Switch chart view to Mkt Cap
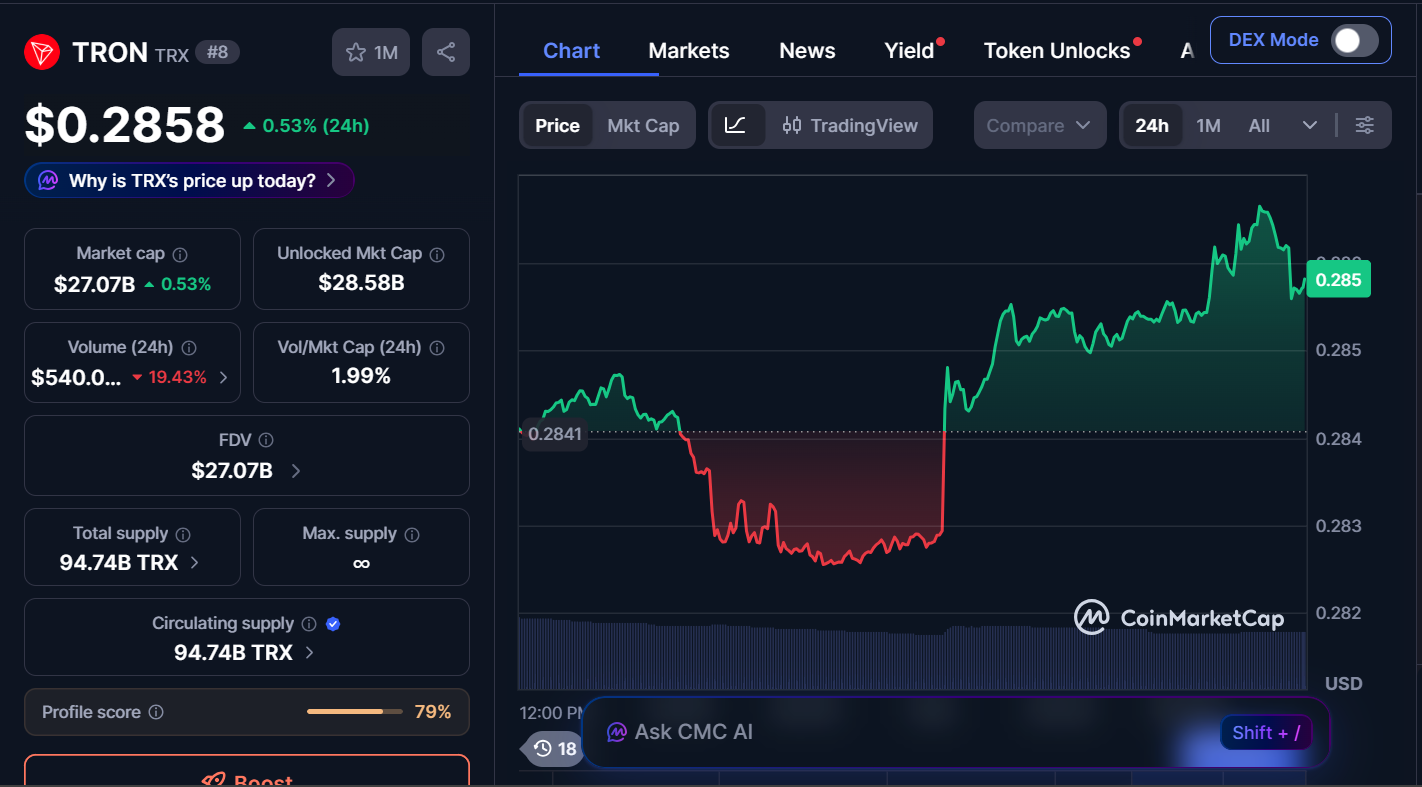1422x787 pixels. (x=643, y=125)
